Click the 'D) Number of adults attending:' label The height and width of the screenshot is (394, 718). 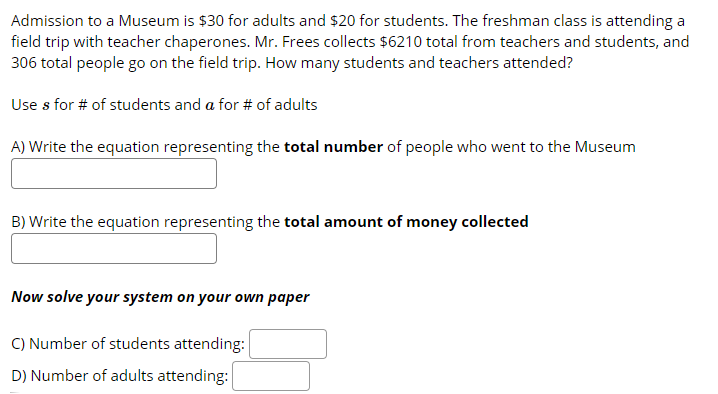[x=120, y=376]
